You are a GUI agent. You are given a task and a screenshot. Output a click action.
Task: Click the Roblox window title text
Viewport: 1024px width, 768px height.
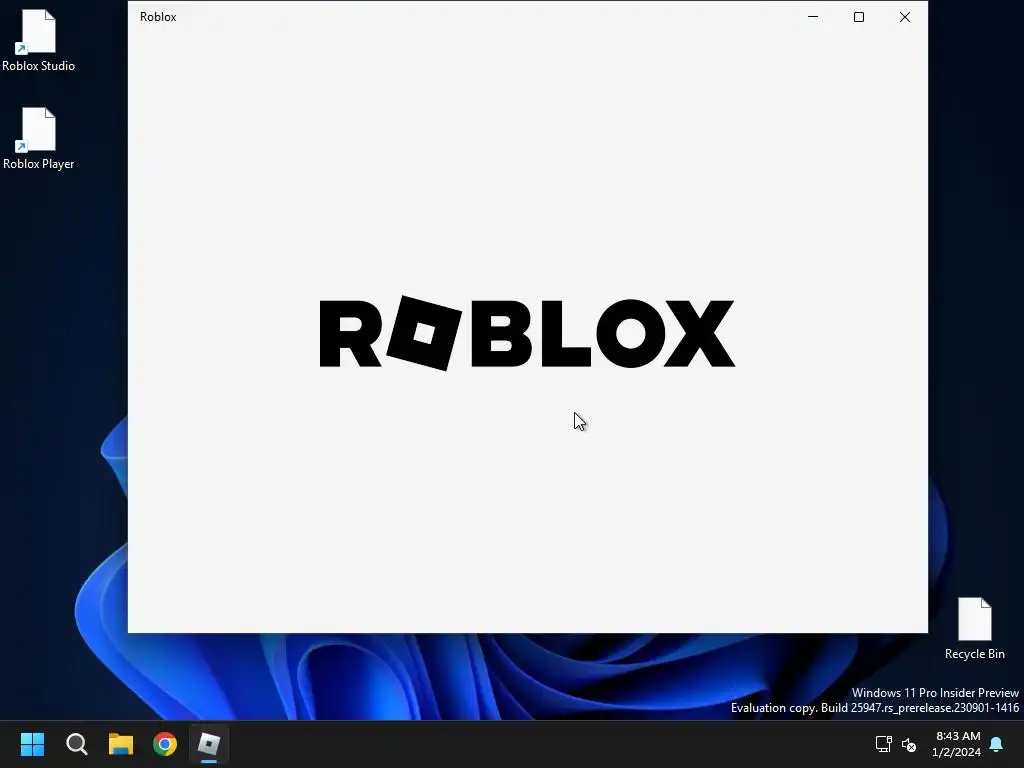(x=158, y=17)
